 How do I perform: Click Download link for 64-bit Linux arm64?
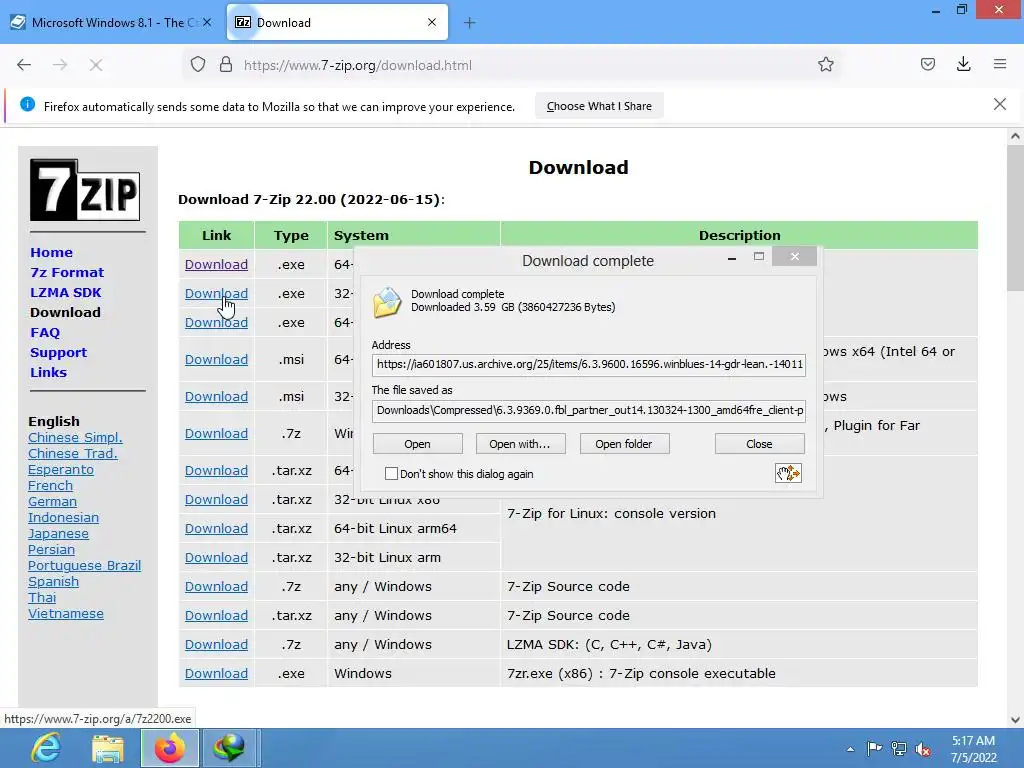click(216, 528)
